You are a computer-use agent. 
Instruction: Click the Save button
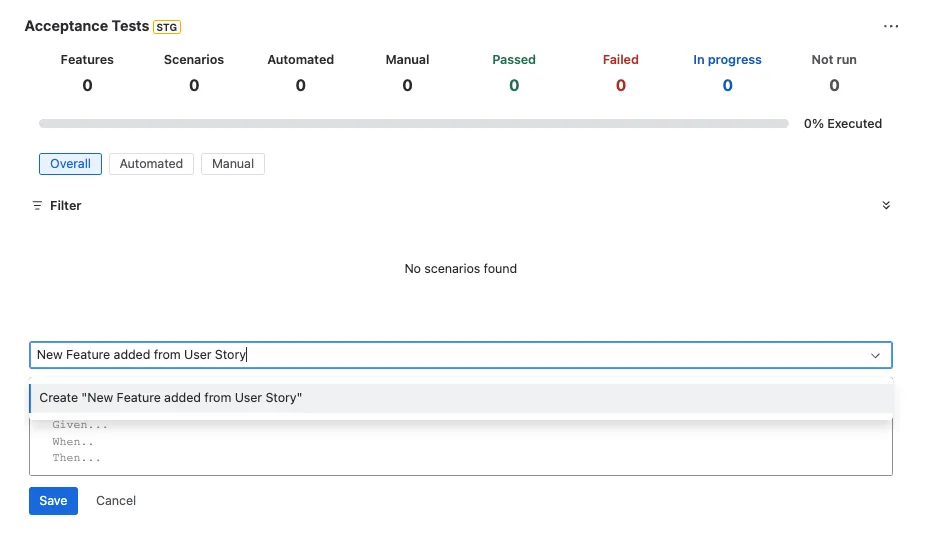click(x=53, y=501)
